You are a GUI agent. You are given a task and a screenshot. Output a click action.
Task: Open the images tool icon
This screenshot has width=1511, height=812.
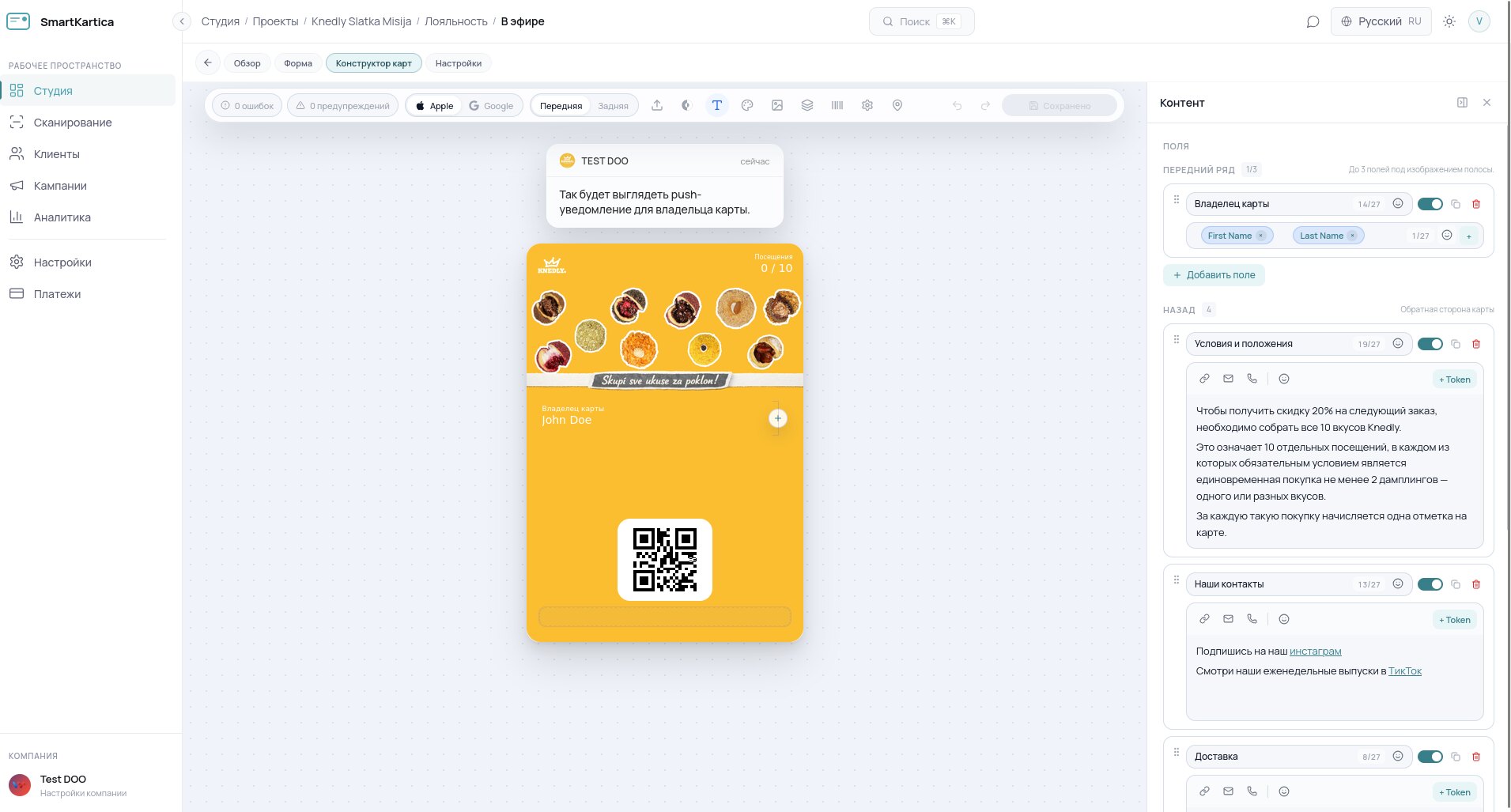(x=777, y=105)
